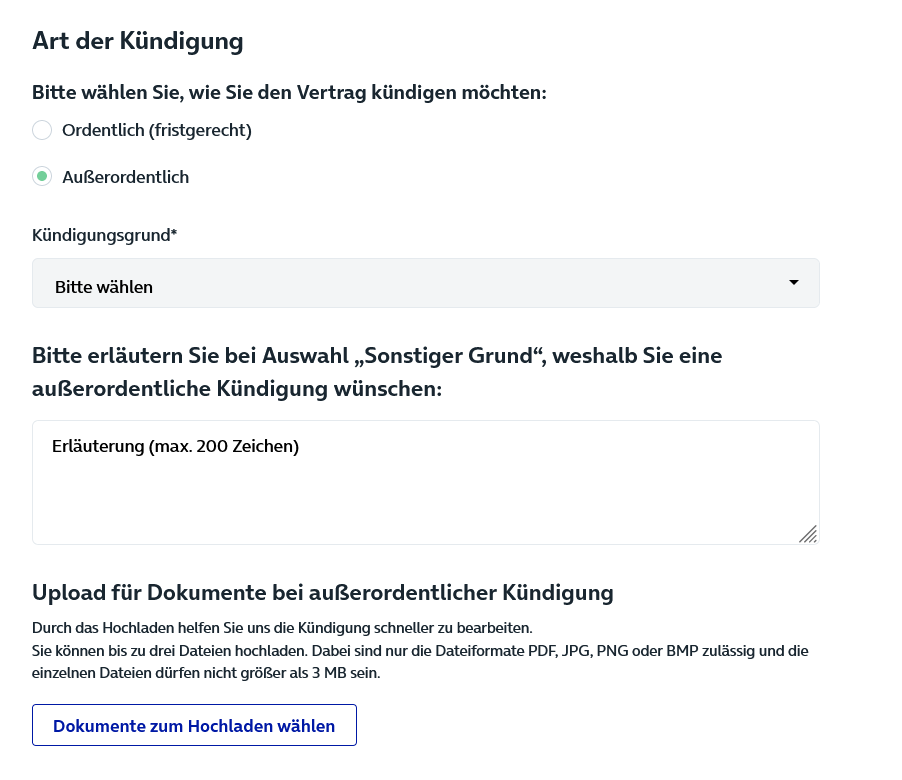Image resolution: width=902 pixels, height=780 pixels.
Task: Click 'Bitte wählen Sie, wie Sie den Vertrag' prompt
Action: (x=289, y=93)
